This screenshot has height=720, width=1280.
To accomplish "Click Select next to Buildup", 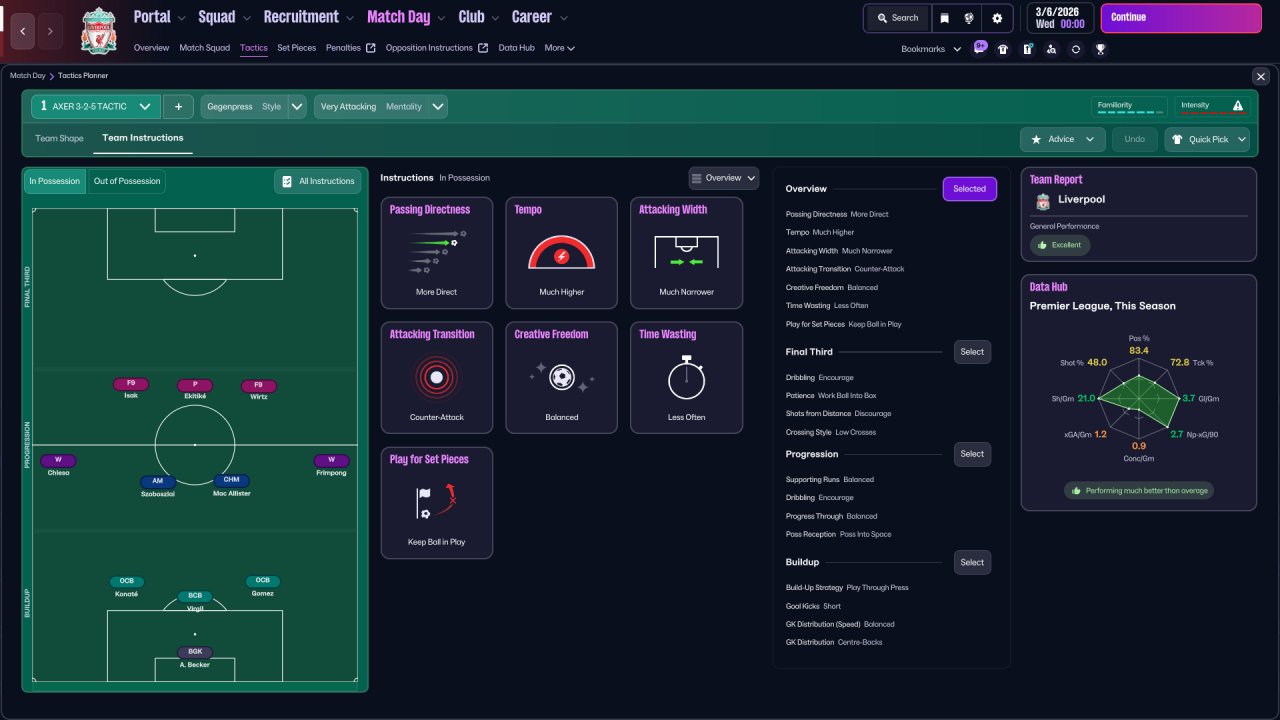I will tap(972, 562).
